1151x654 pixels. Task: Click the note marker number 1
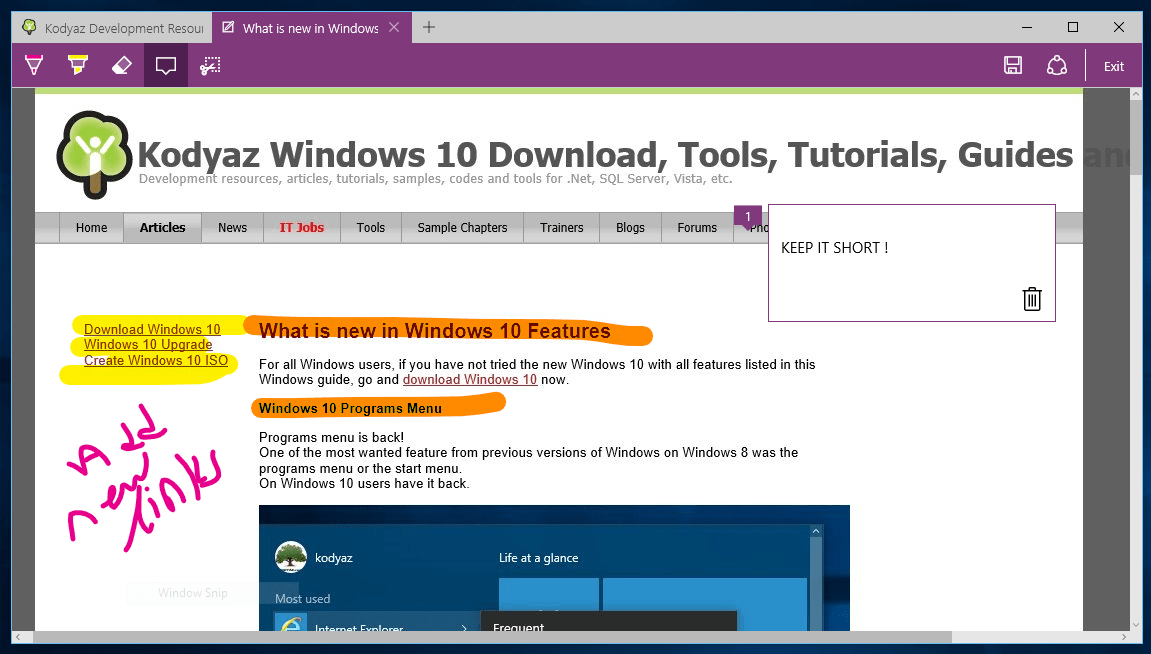(748, 217)
